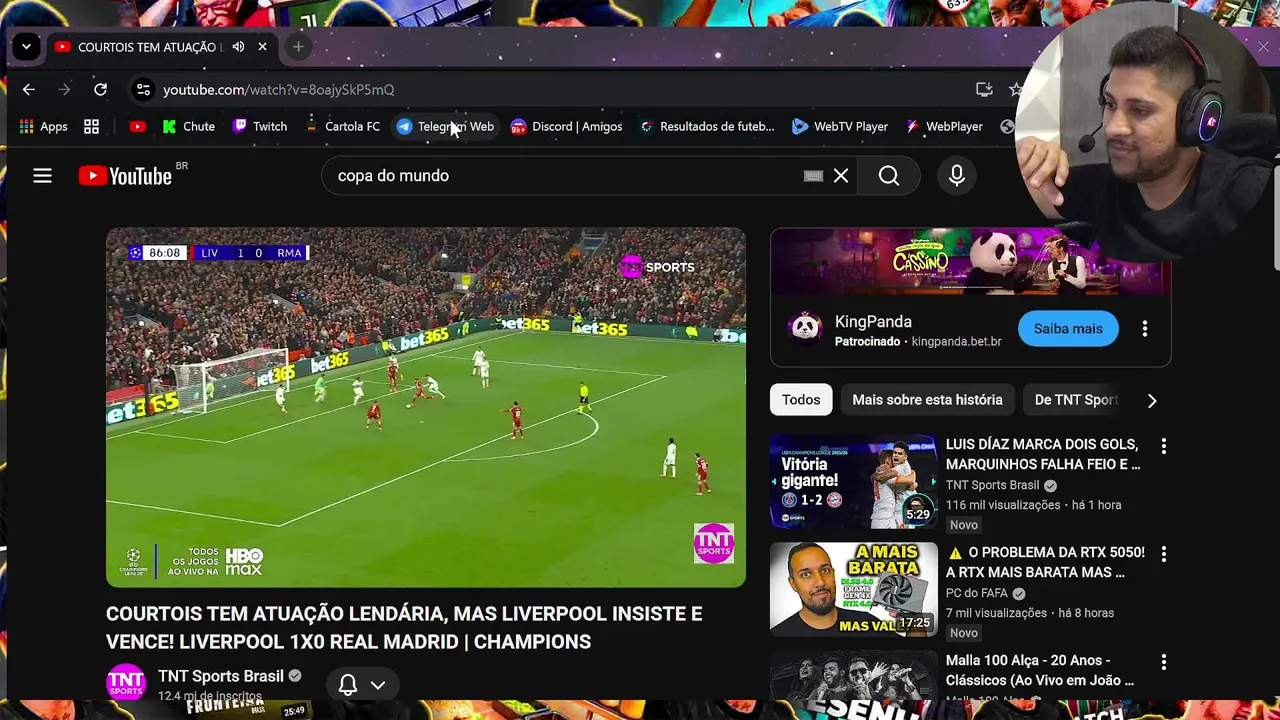Toggle the notification bell for TNT Sports
Viewport: 1280px width, 720px height.
click(x=348, y=685)
